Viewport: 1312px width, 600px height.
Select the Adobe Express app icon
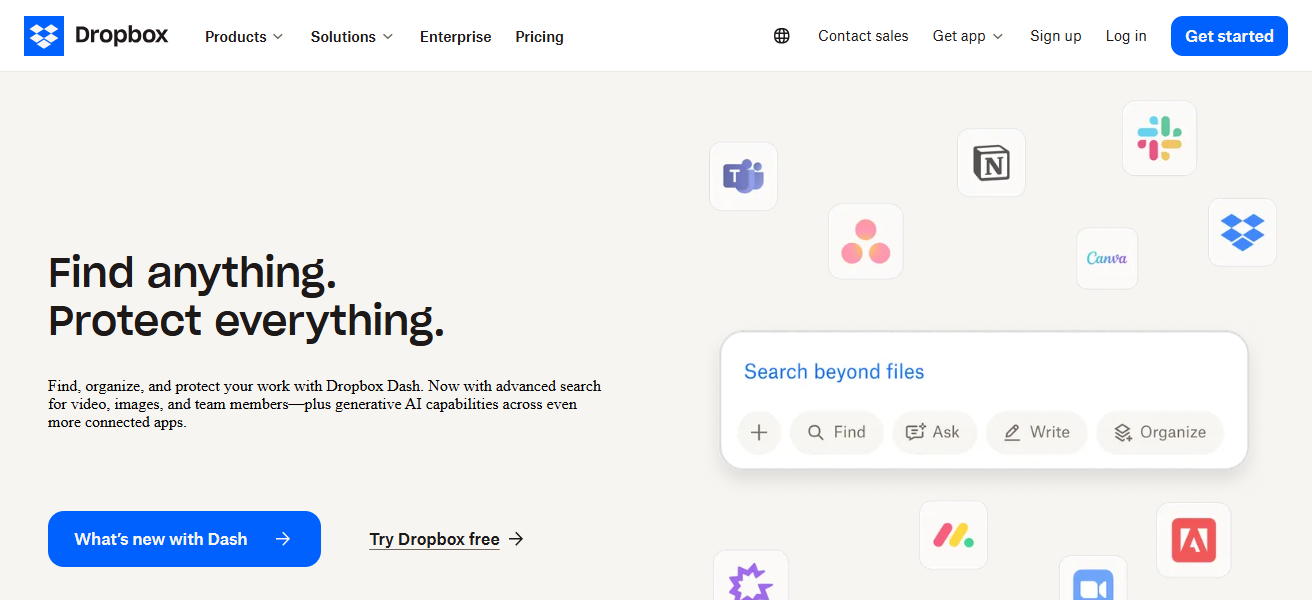pos(1194,540)
